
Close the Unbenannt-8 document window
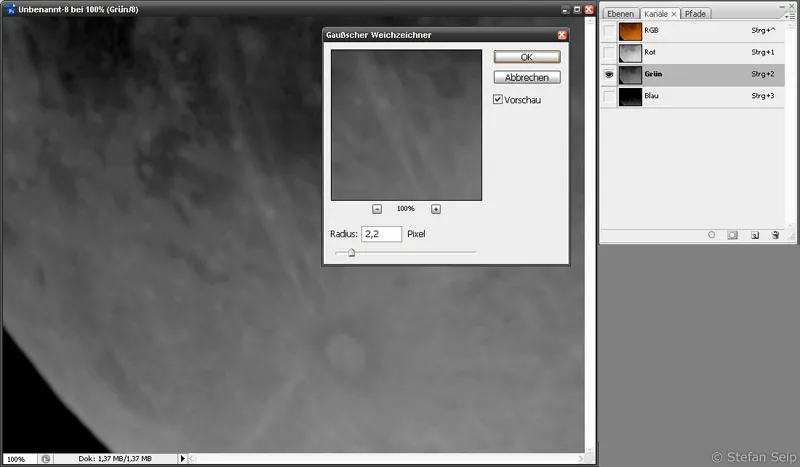point(589,10)
